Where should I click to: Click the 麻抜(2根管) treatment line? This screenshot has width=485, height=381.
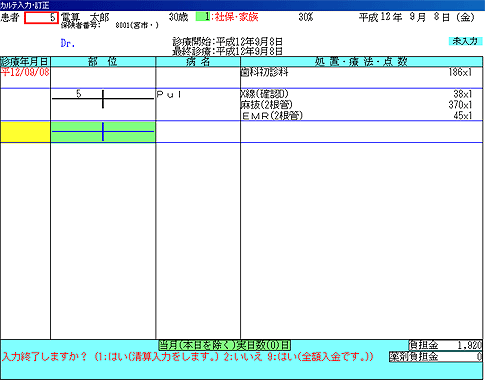pos(357,105)
